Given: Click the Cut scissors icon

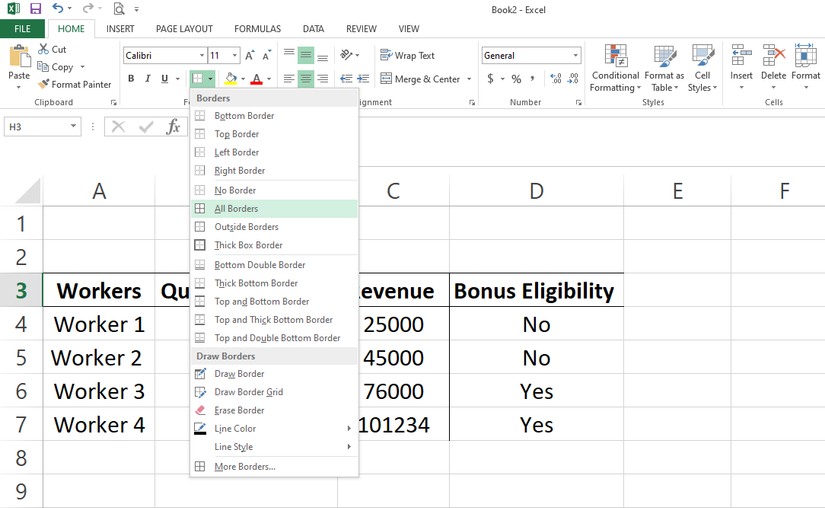Looking at the screenshot, I should coord(43,49).
